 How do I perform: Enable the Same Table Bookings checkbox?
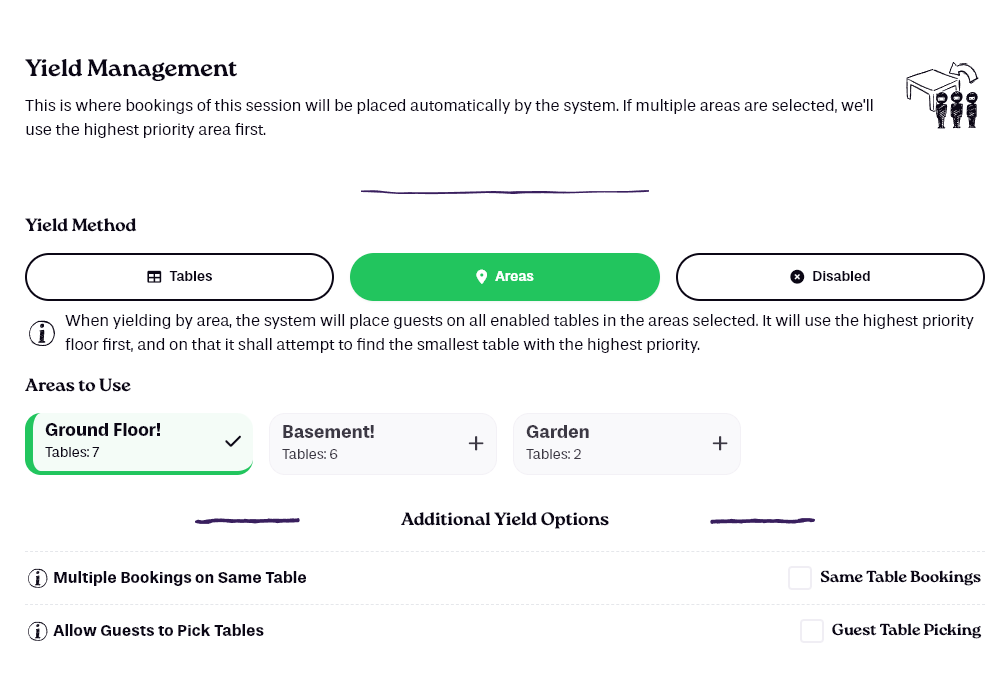point(800,577)
